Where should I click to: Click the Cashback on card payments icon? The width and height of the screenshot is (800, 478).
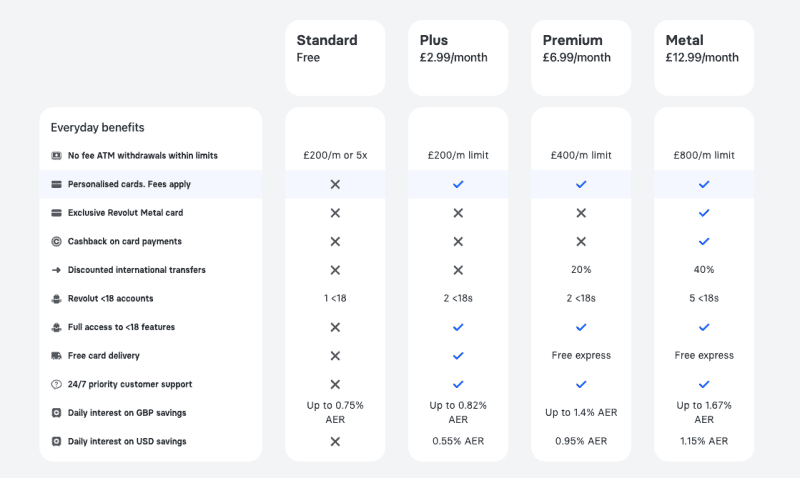pos(57,241)
